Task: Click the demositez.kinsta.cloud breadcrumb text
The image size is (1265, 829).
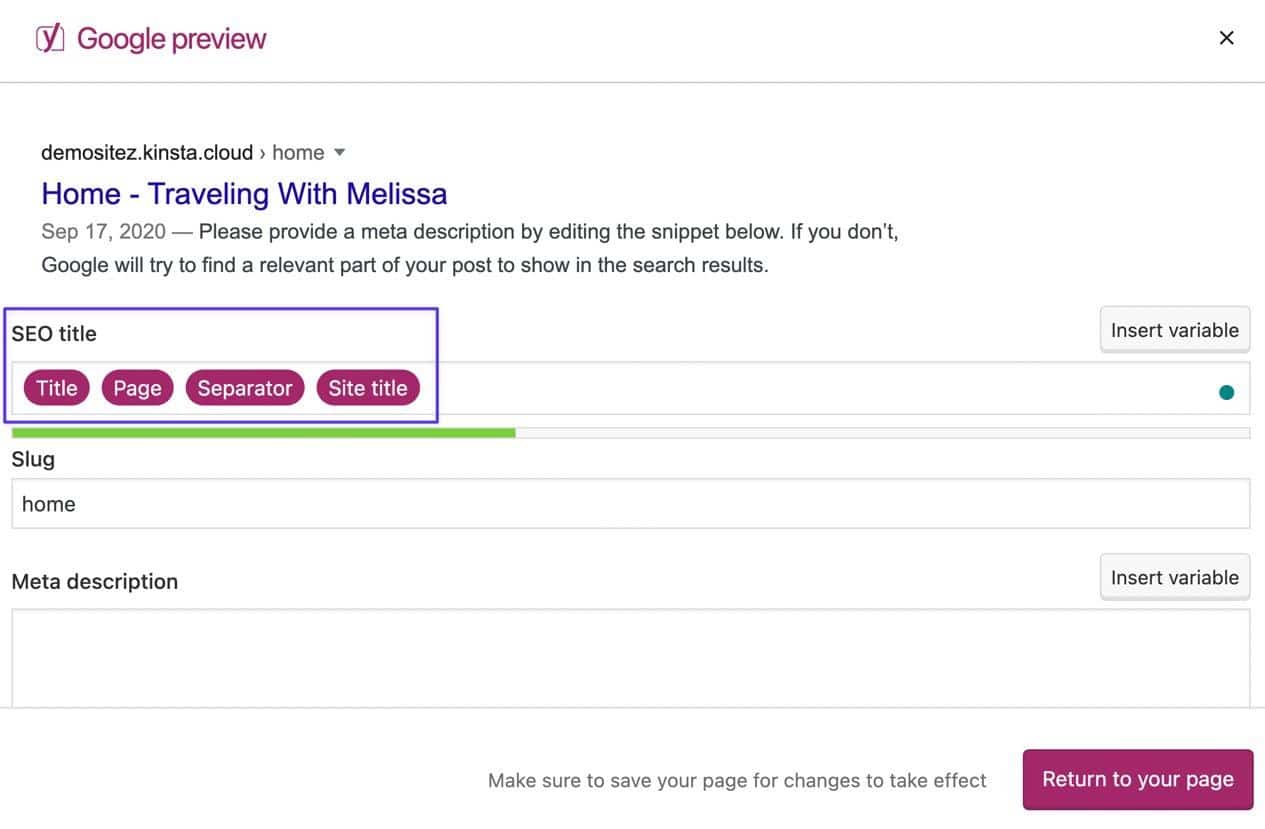Action: click(x=145, y=152)
